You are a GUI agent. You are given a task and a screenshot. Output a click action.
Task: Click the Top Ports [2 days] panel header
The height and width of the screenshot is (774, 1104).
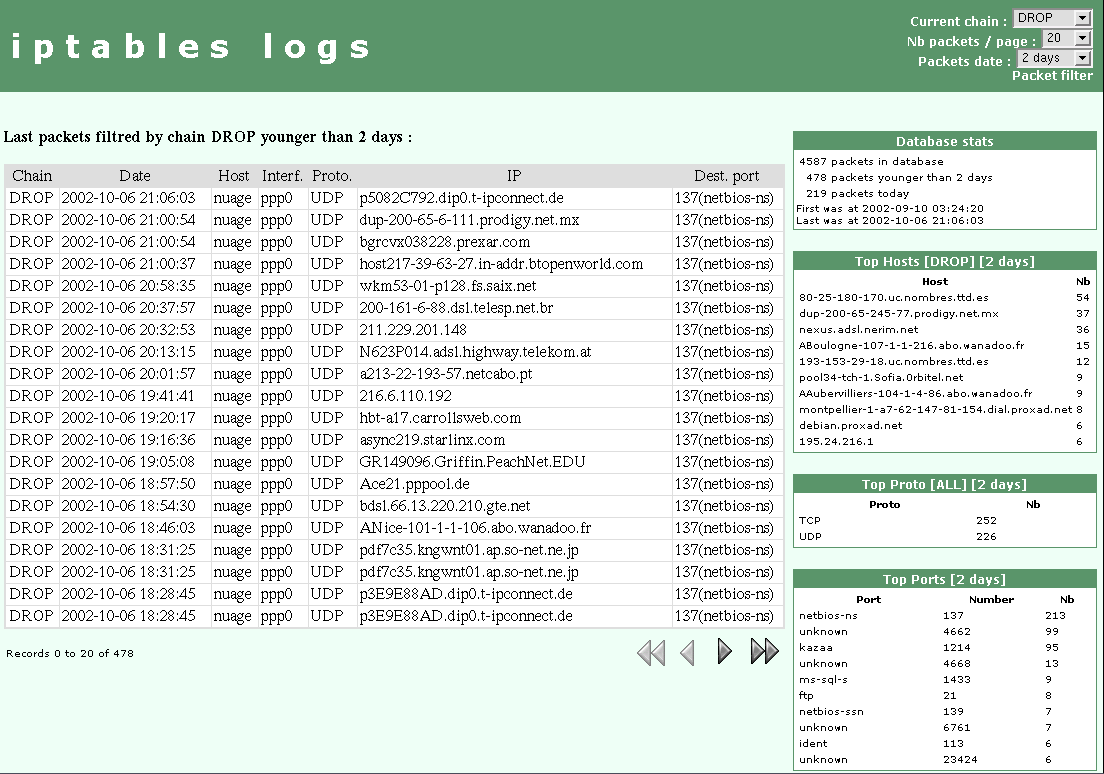click(944, 578)
